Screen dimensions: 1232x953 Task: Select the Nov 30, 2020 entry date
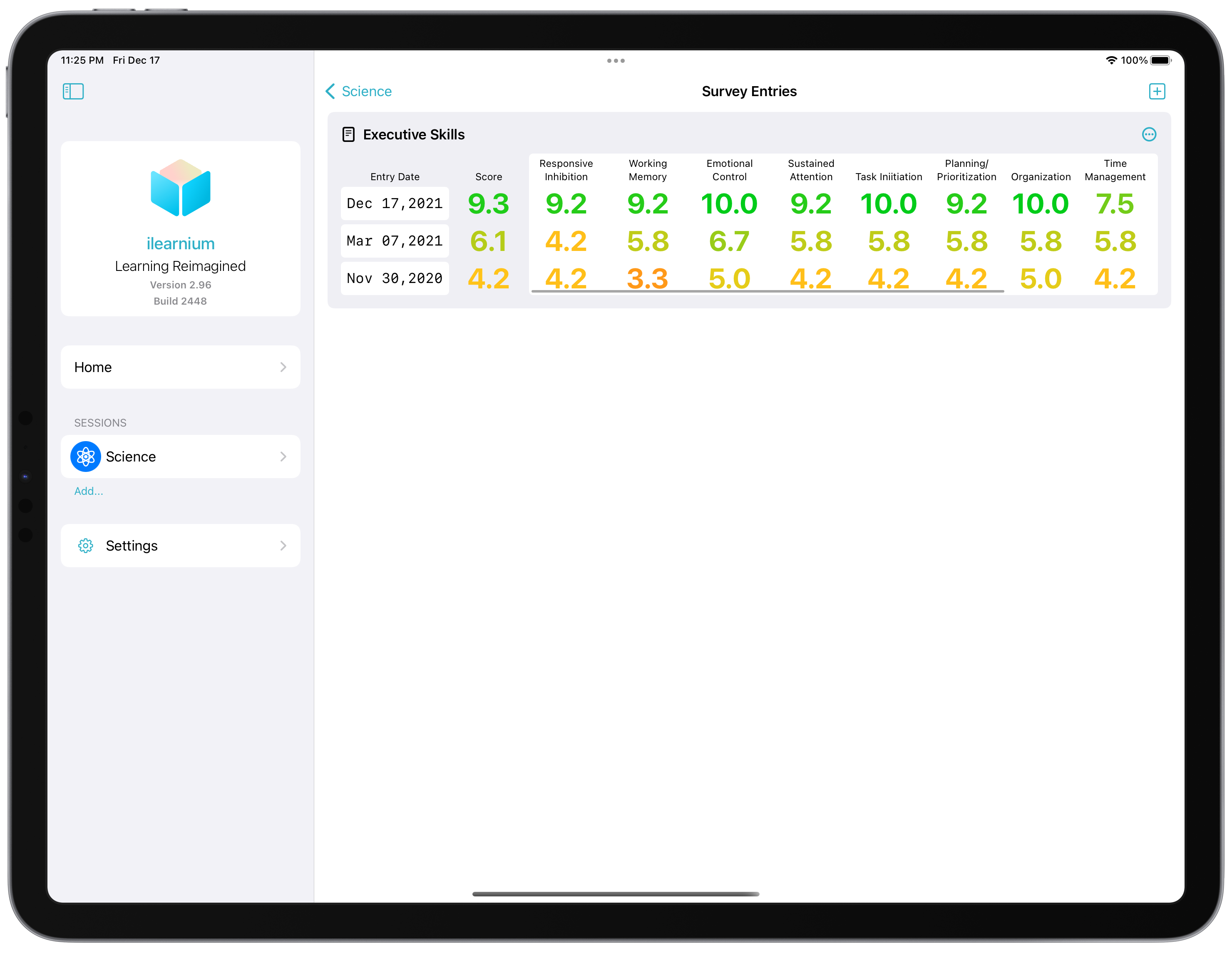click(394, 278)
